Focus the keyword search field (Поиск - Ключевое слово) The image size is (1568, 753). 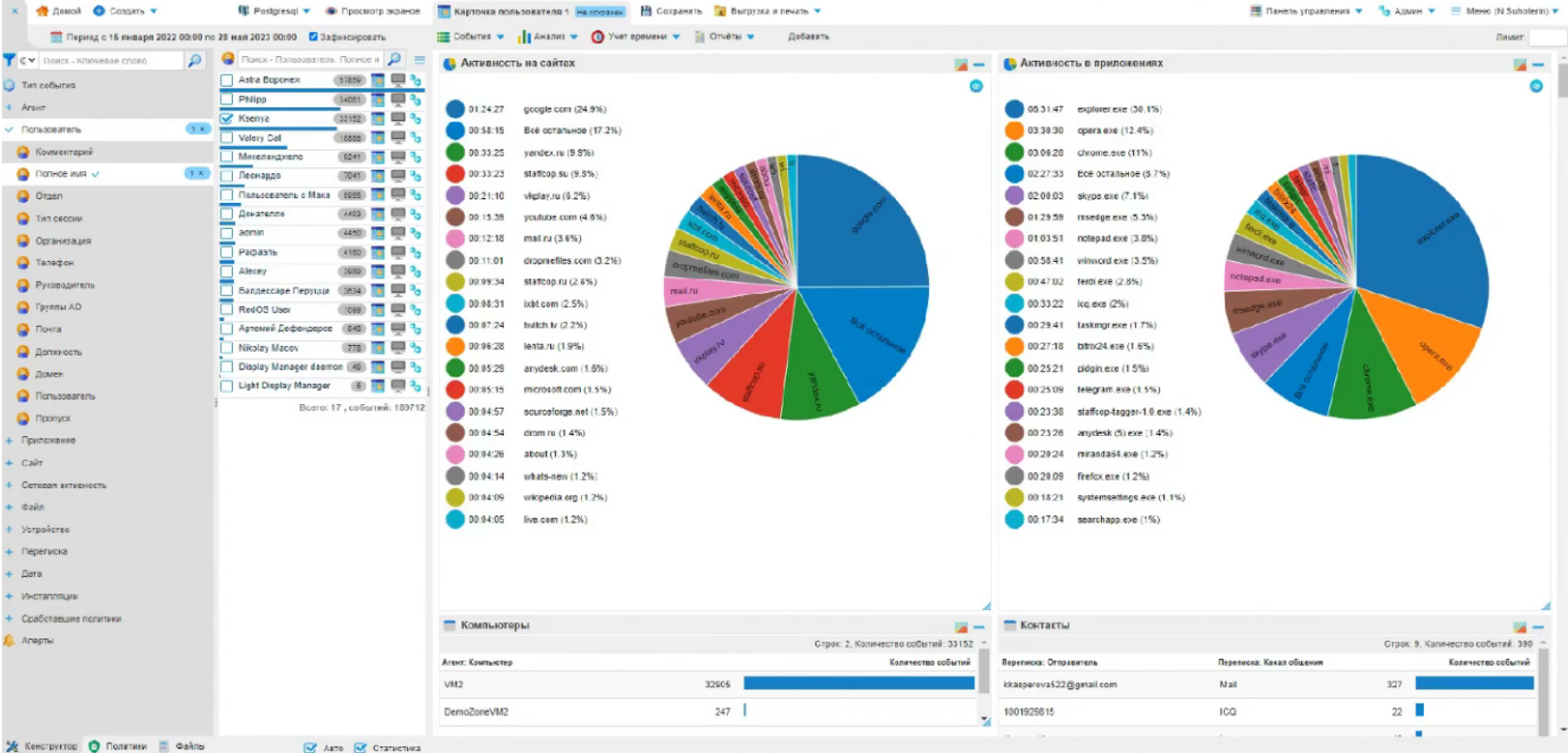tap(111, 60)
